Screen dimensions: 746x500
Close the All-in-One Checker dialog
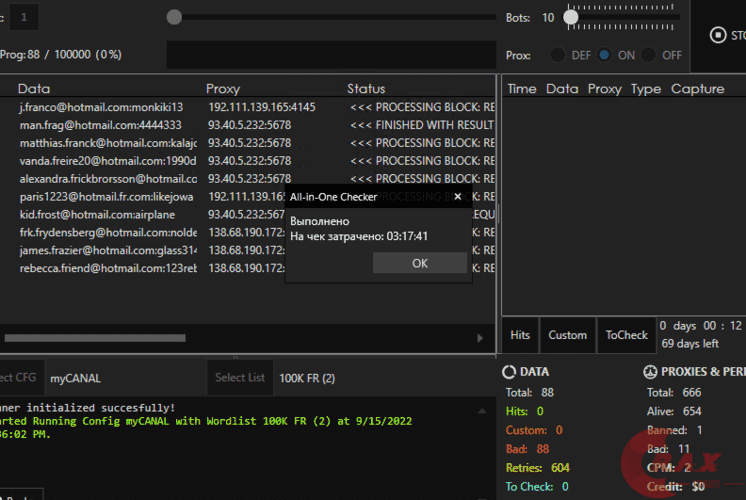coord(457,197)
